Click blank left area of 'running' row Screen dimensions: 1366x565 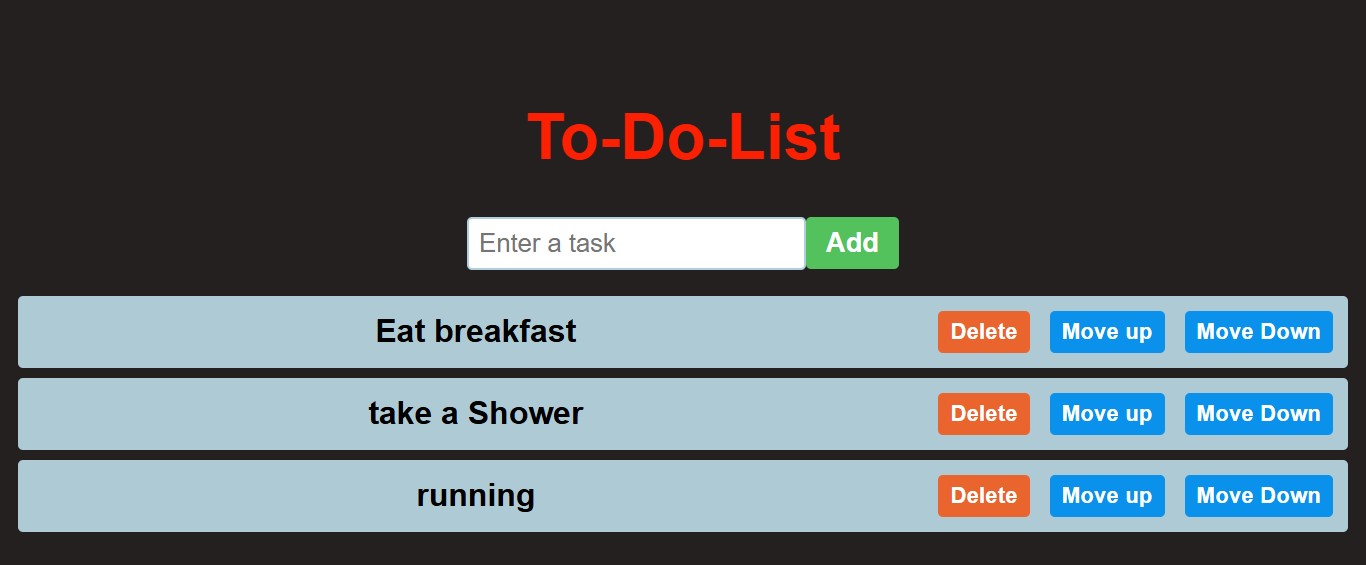pos(150,496)
